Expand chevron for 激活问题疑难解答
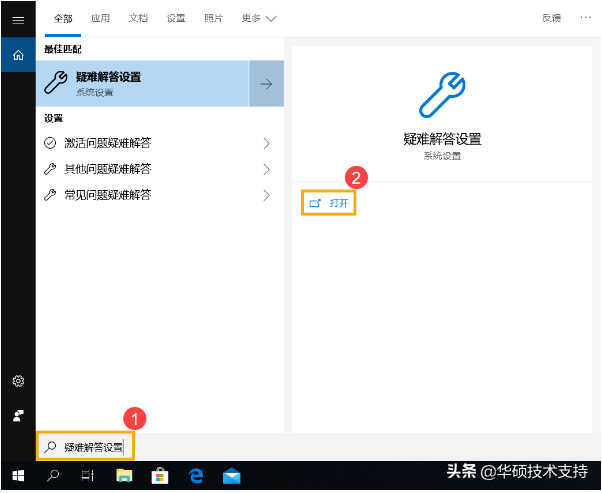602x493 pixels. point(267,143)
